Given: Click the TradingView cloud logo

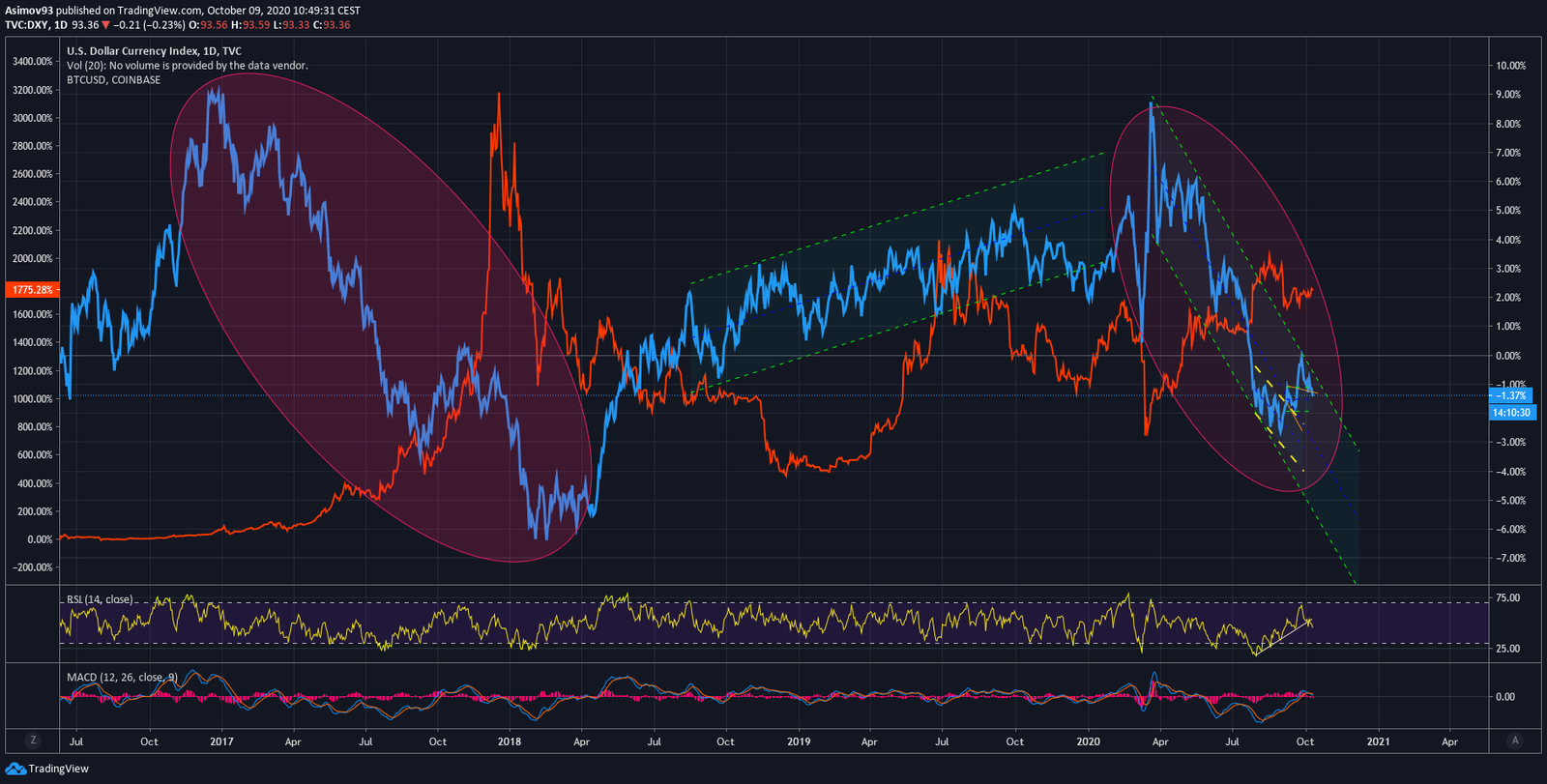Looking at the screenshot, I should pyautogui.click(x=15, y=769).
